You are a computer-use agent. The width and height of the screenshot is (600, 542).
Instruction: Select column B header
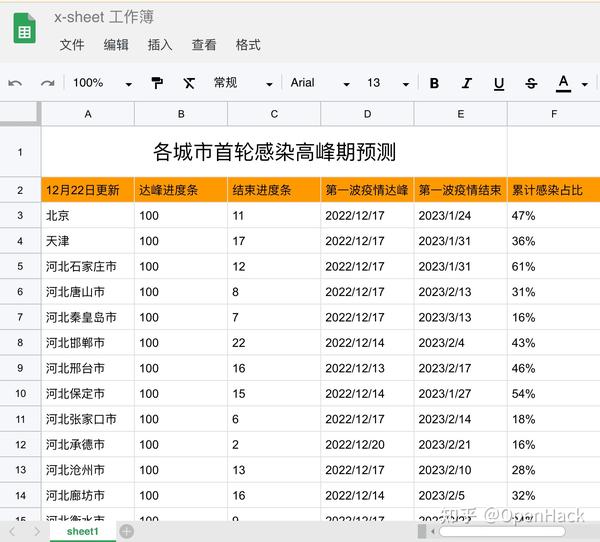[181, 114]
